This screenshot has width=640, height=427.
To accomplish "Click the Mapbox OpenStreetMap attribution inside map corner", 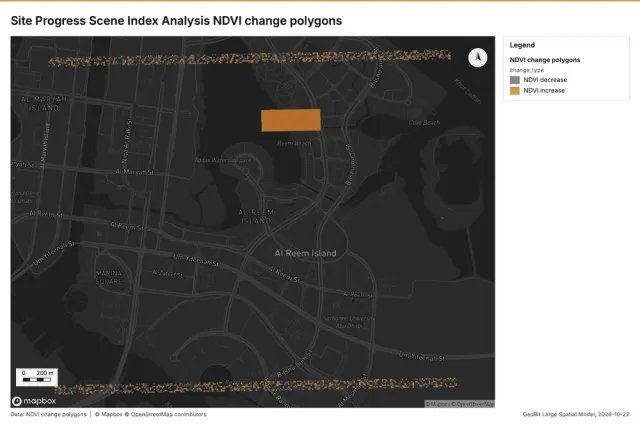I will [460, 404].
